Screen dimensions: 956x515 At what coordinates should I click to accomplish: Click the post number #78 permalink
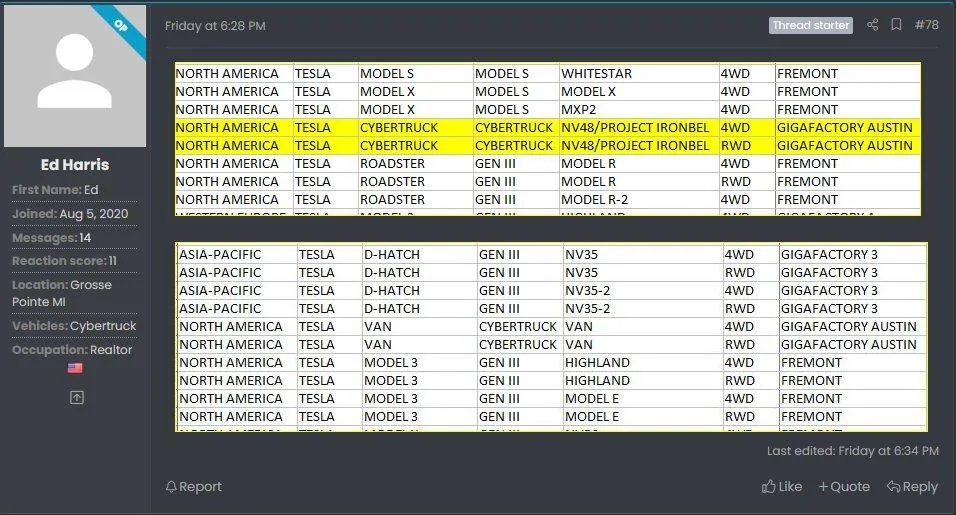(926, 25)
